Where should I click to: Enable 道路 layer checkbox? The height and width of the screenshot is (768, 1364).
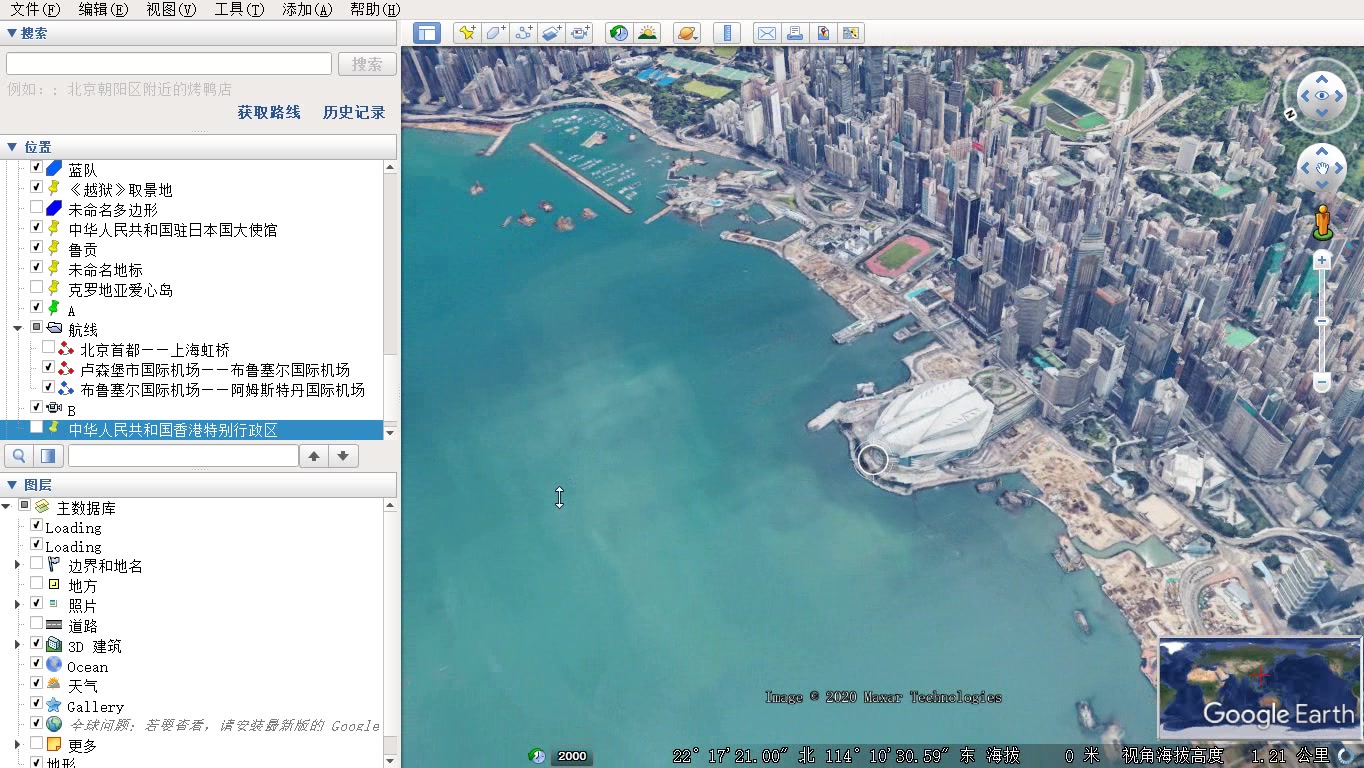click(37, 624)
